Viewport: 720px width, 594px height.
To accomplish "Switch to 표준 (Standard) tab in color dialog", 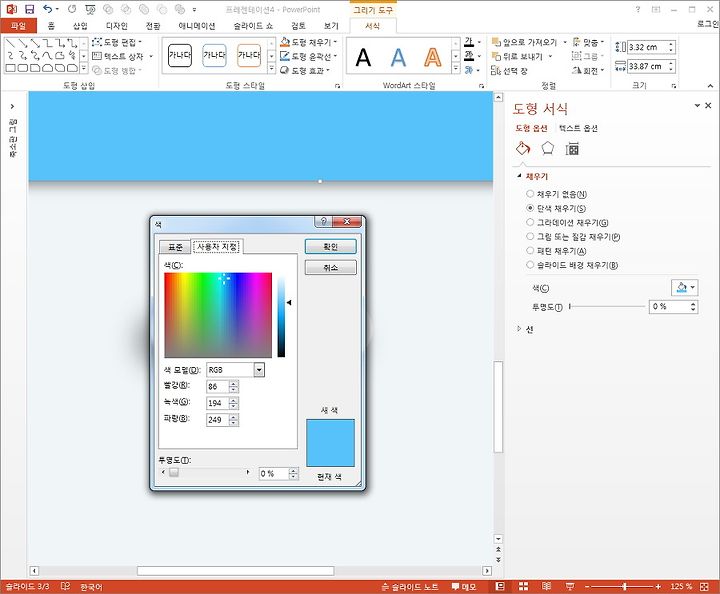I will point(175,247).
